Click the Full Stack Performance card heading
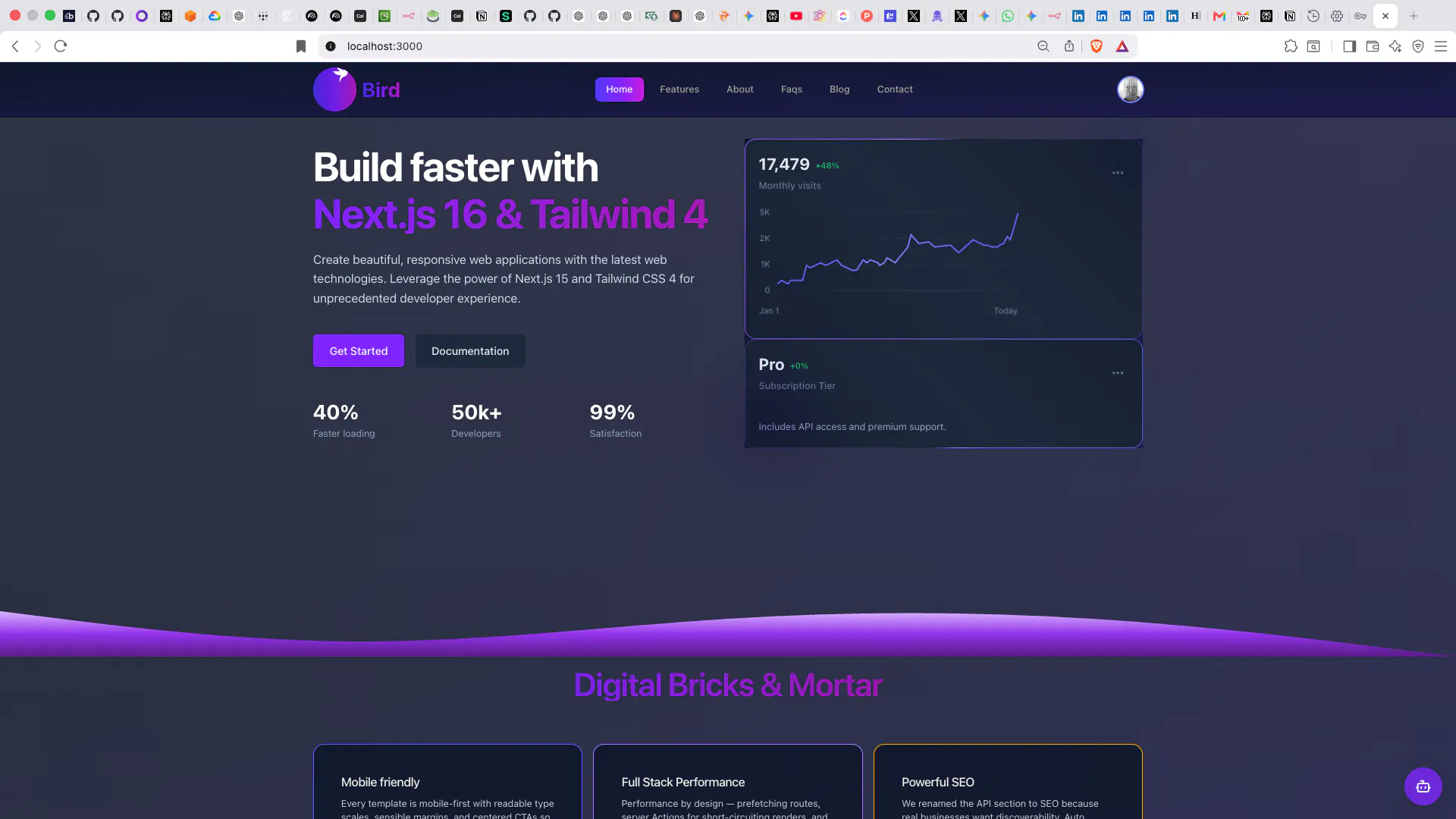This screenshot has width=1456, height=819. (682, 782)
